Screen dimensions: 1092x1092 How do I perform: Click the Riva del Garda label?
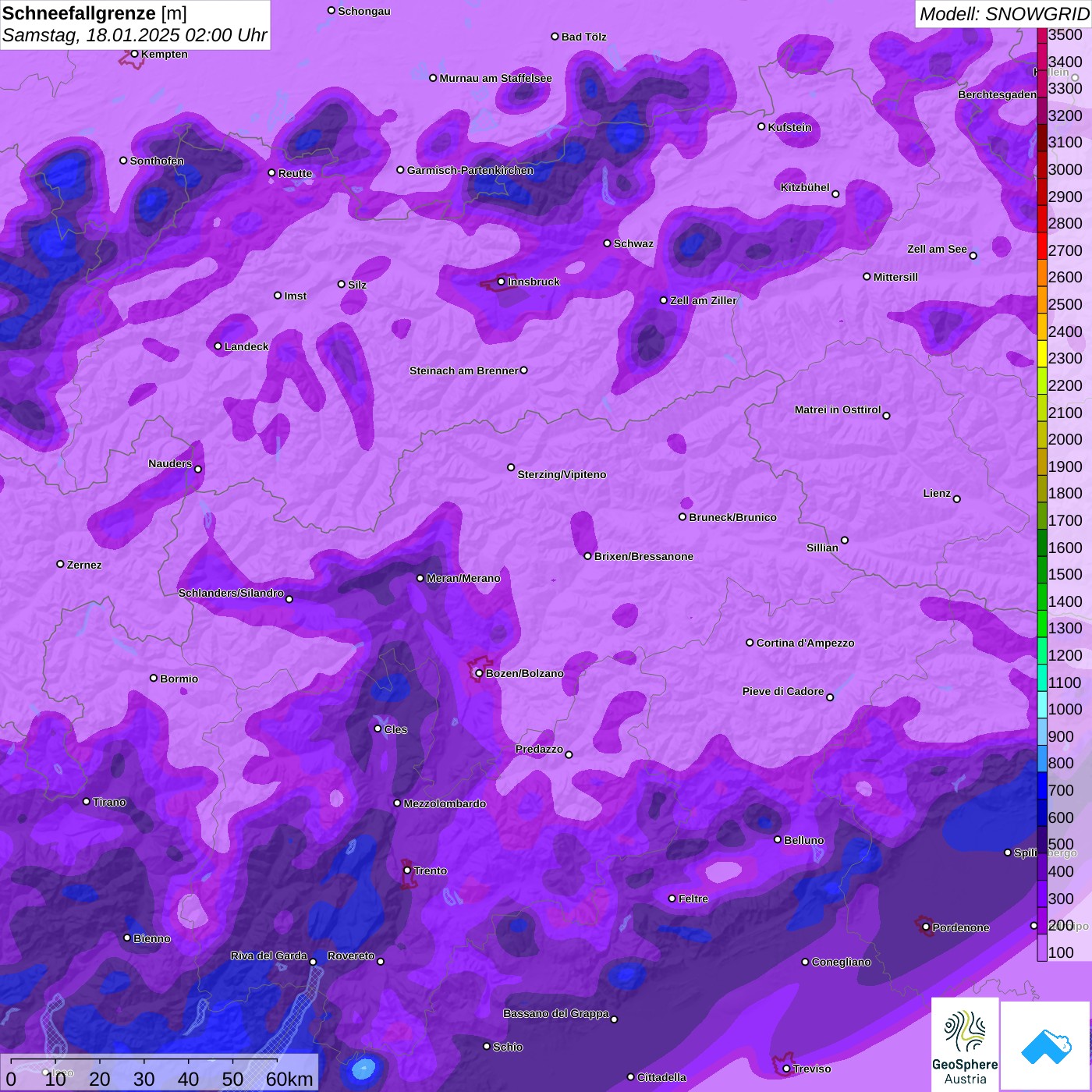269,955
